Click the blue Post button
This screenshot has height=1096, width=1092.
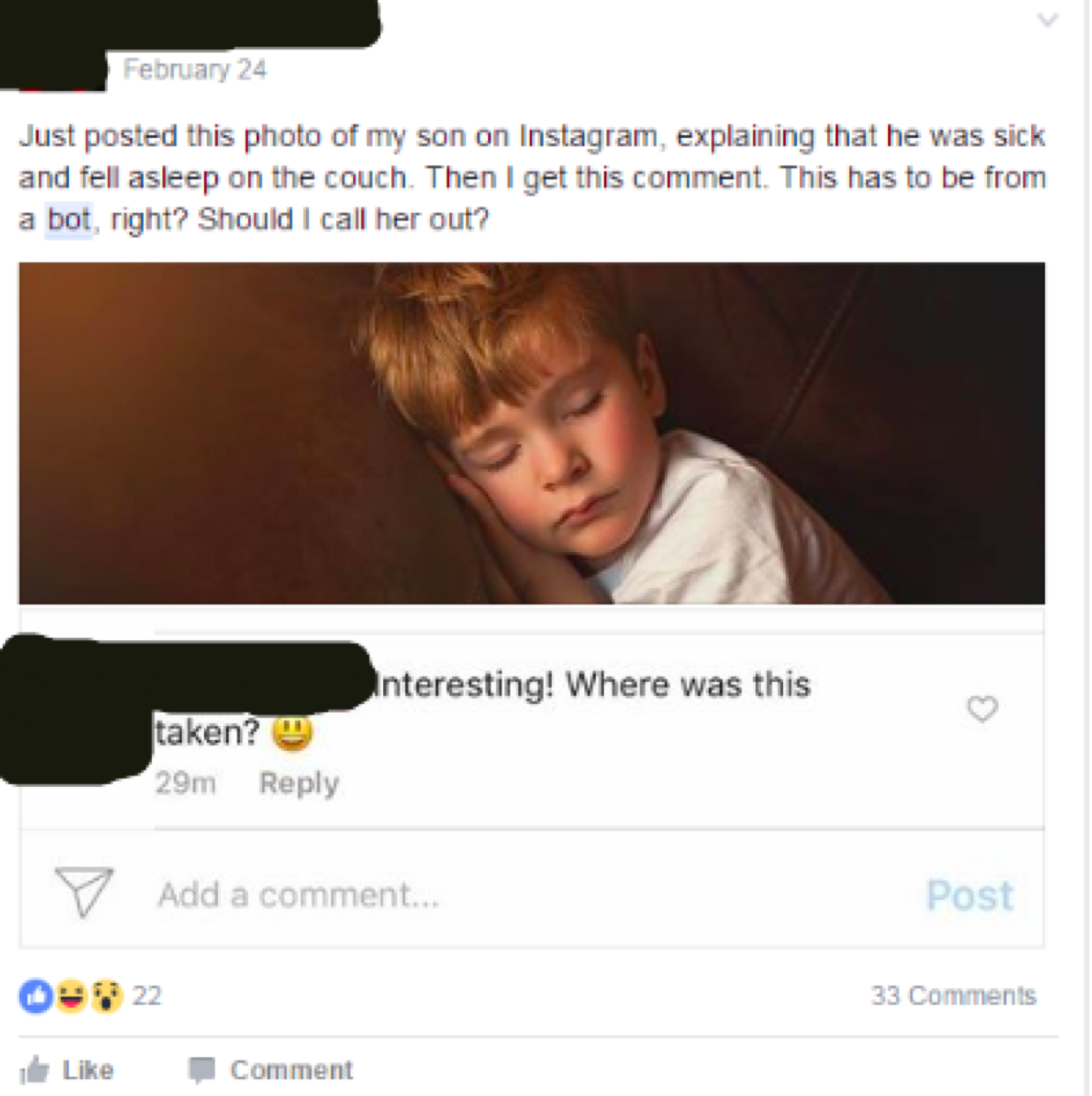(969, 895)
